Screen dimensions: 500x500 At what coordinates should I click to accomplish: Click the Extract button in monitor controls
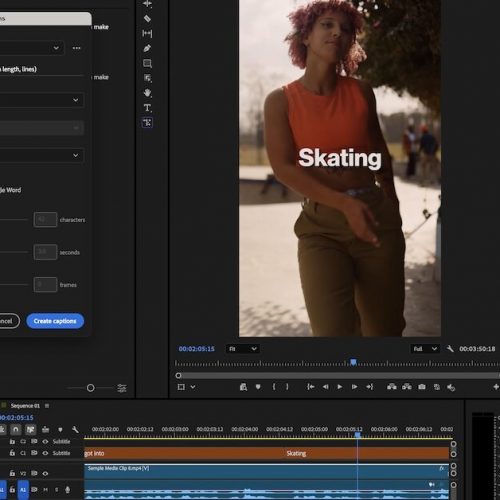pos(407,387)
